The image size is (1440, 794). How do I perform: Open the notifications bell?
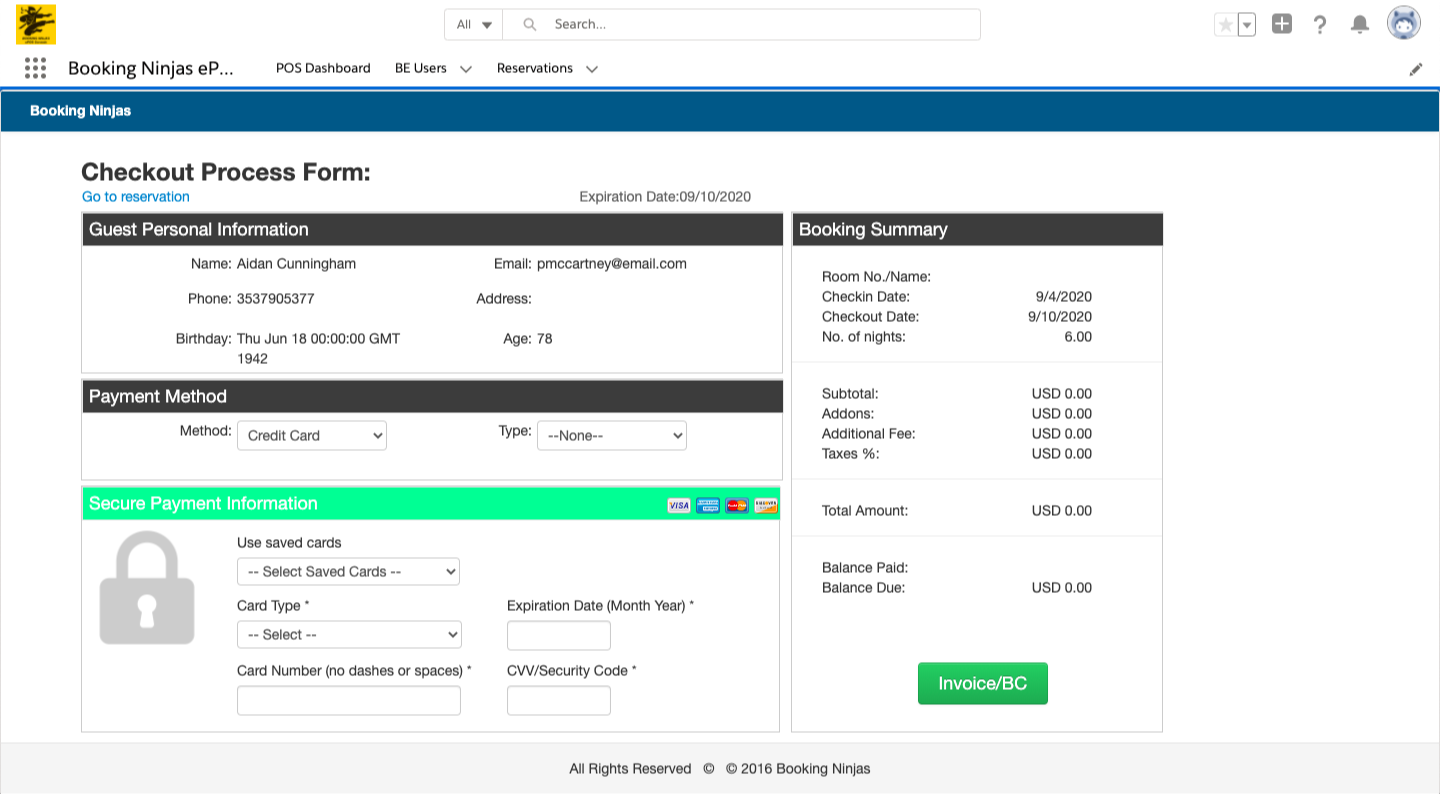(x=1360, y=25)
